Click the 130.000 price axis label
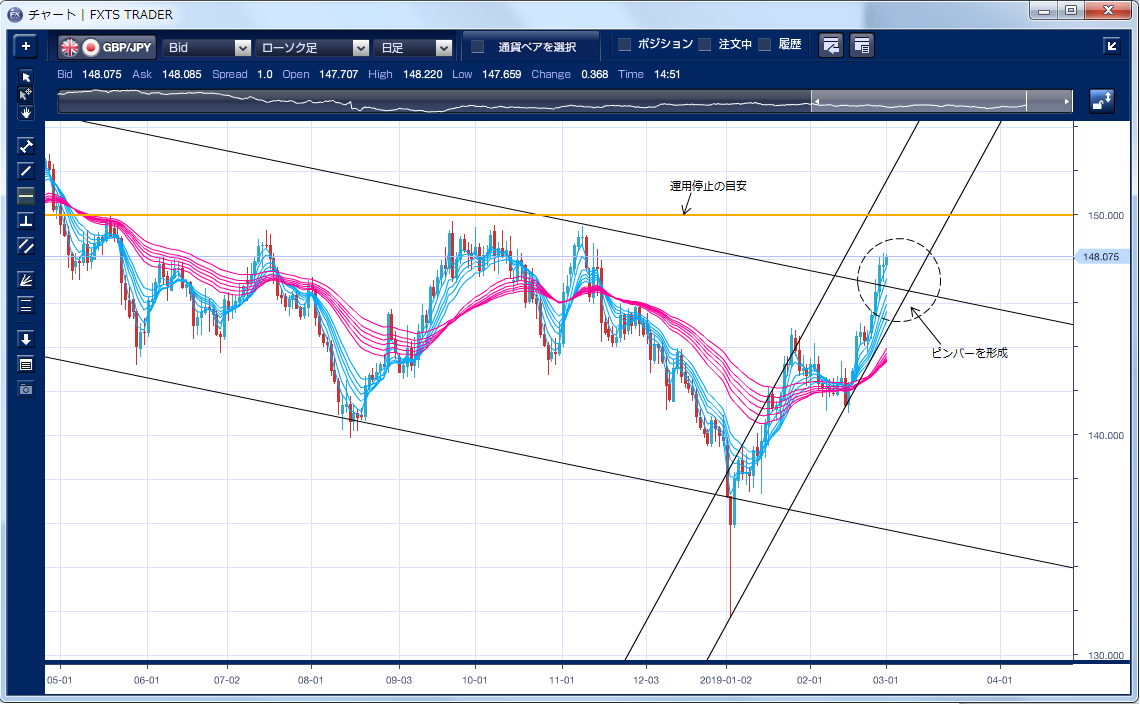Screen dimensions: 1140x704 (x=1106, y=655)
